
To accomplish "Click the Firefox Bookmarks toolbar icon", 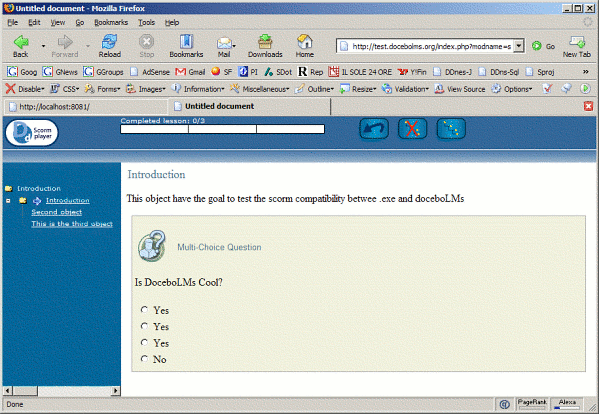I will click(186, 46).
